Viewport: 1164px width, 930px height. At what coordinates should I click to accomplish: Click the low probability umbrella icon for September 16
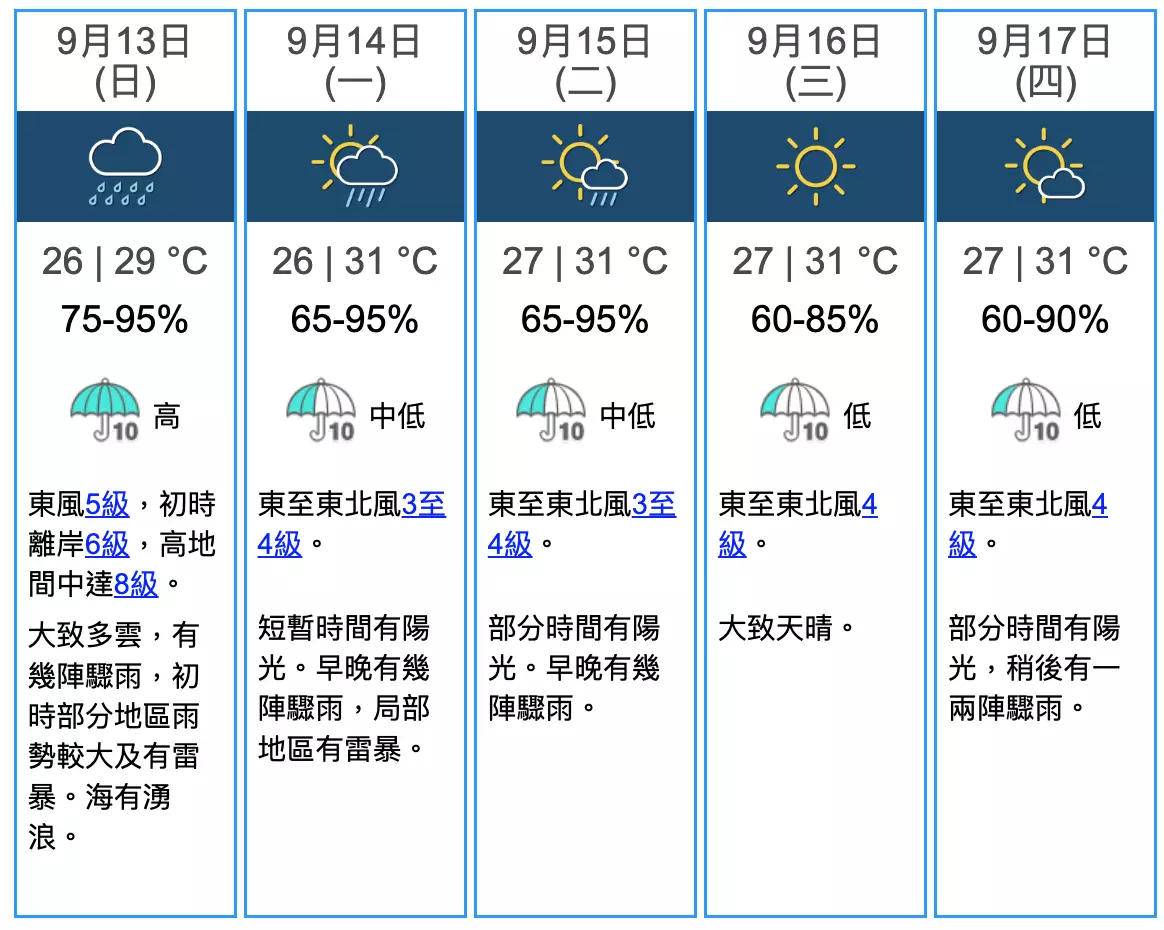795,410
